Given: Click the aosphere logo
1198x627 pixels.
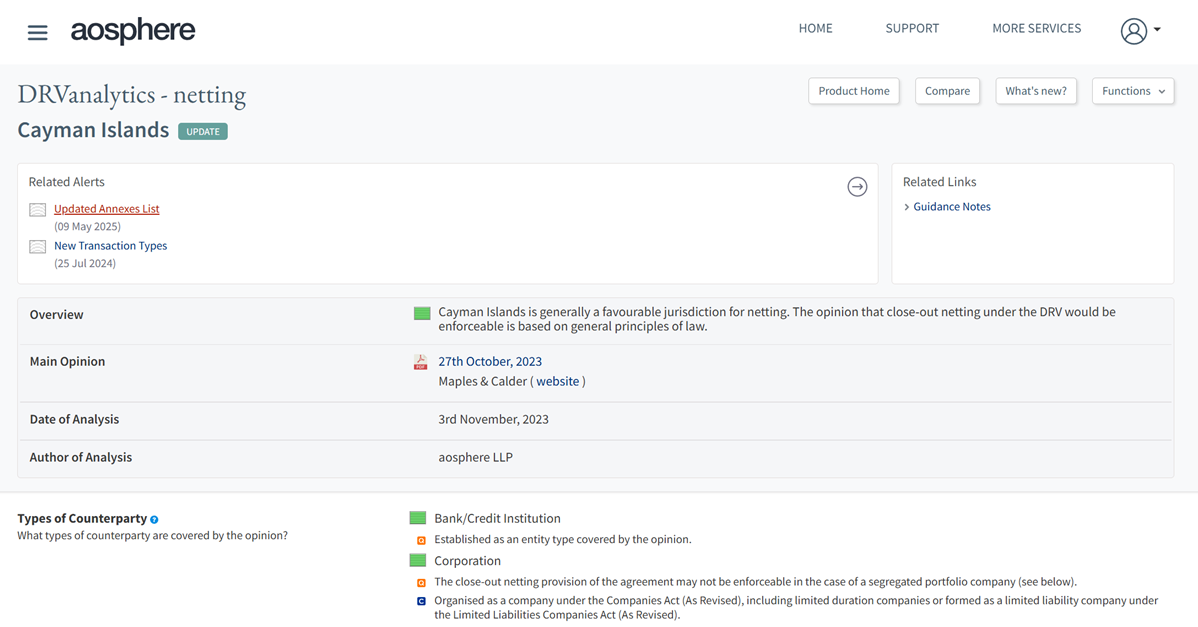Looking at the screenshot, I should pos(133,31).
